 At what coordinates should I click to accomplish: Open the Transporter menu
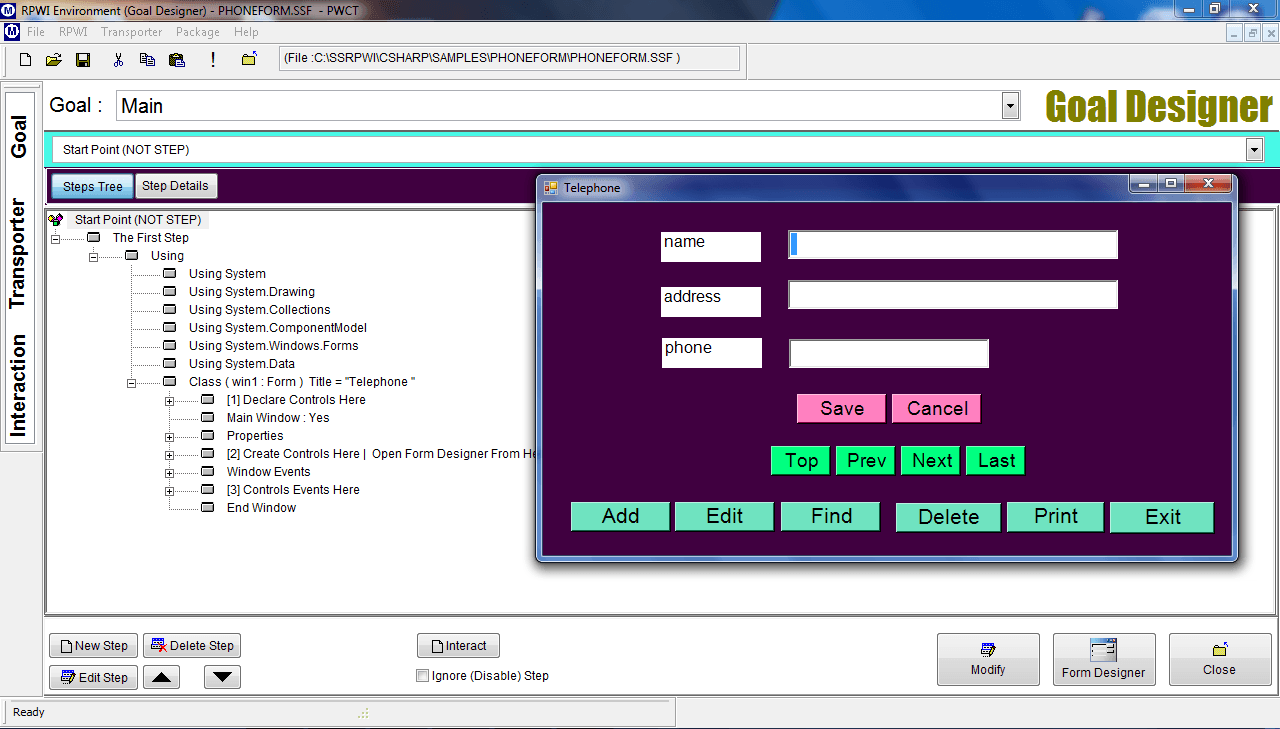(131, 31)
